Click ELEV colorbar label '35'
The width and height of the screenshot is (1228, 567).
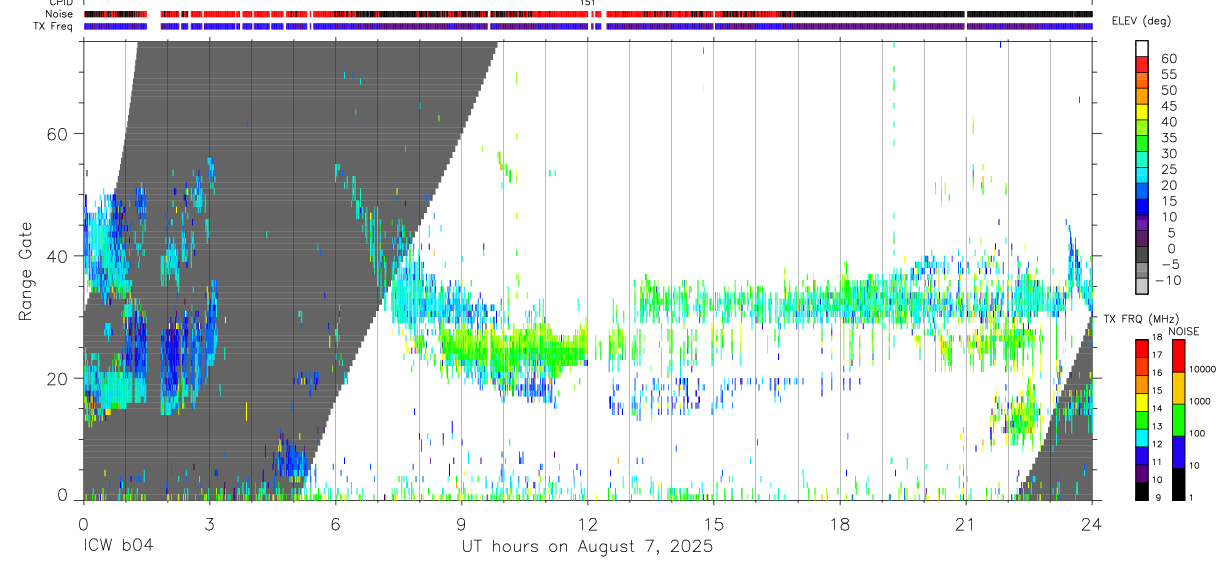(1167, 138)
